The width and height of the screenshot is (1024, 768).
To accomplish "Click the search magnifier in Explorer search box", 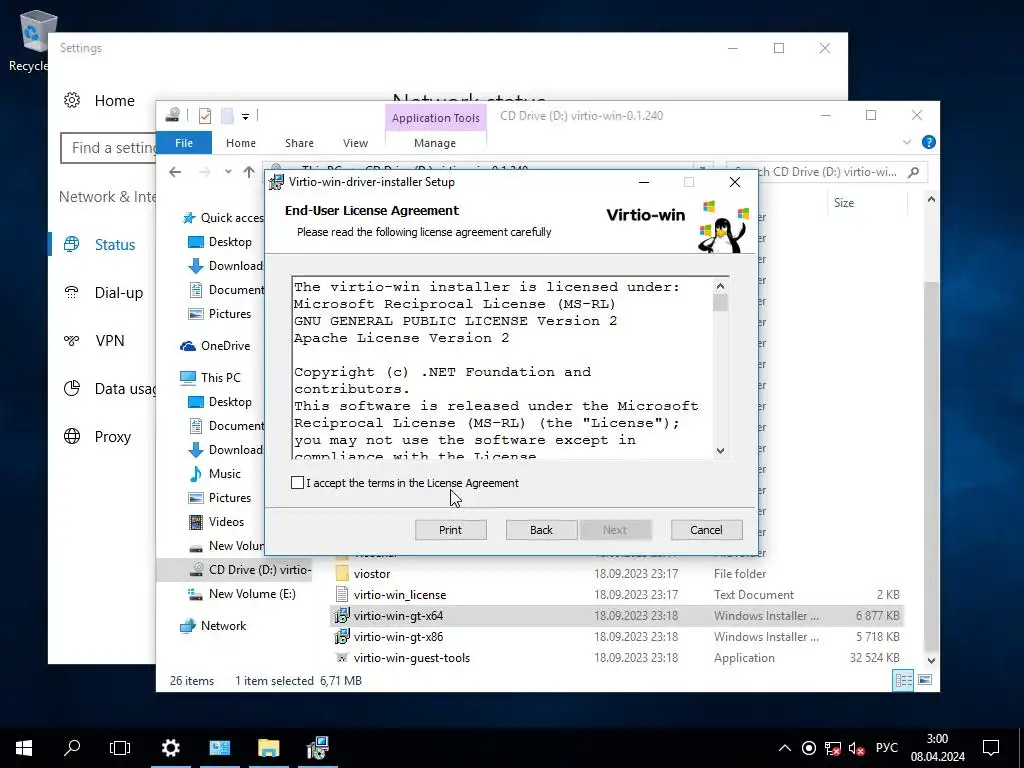I will pos(914,172).
